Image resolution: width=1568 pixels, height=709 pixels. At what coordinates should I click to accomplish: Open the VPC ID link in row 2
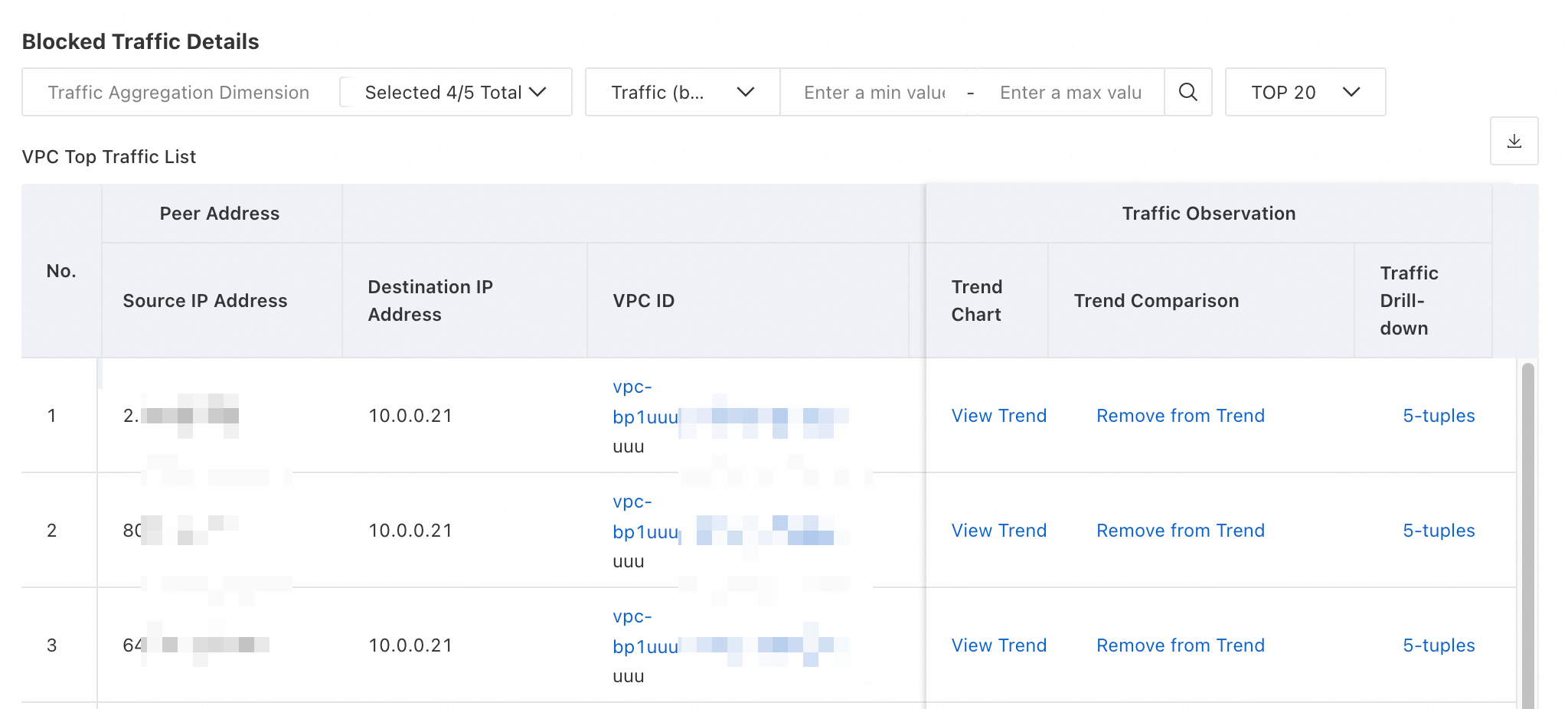tap(645, 532)
